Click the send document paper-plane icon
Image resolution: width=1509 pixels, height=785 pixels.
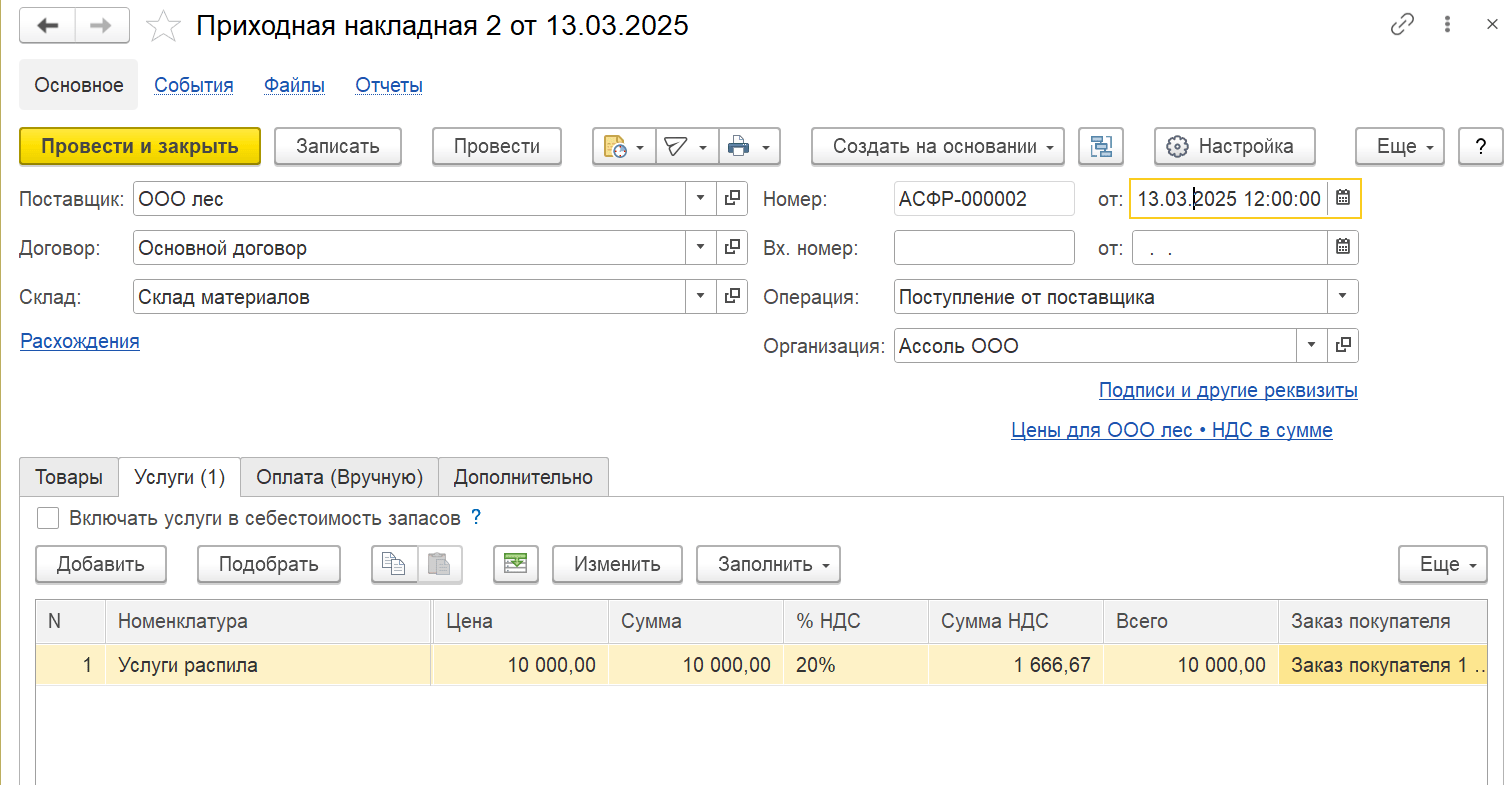pos(676,146)
